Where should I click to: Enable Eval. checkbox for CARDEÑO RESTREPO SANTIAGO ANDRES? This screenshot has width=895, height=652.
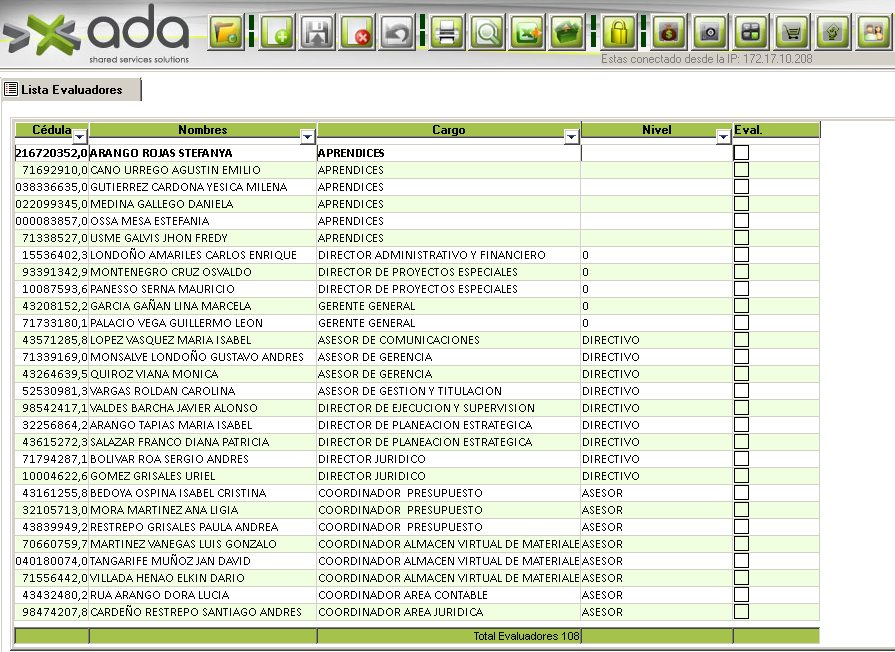[741, 612]
